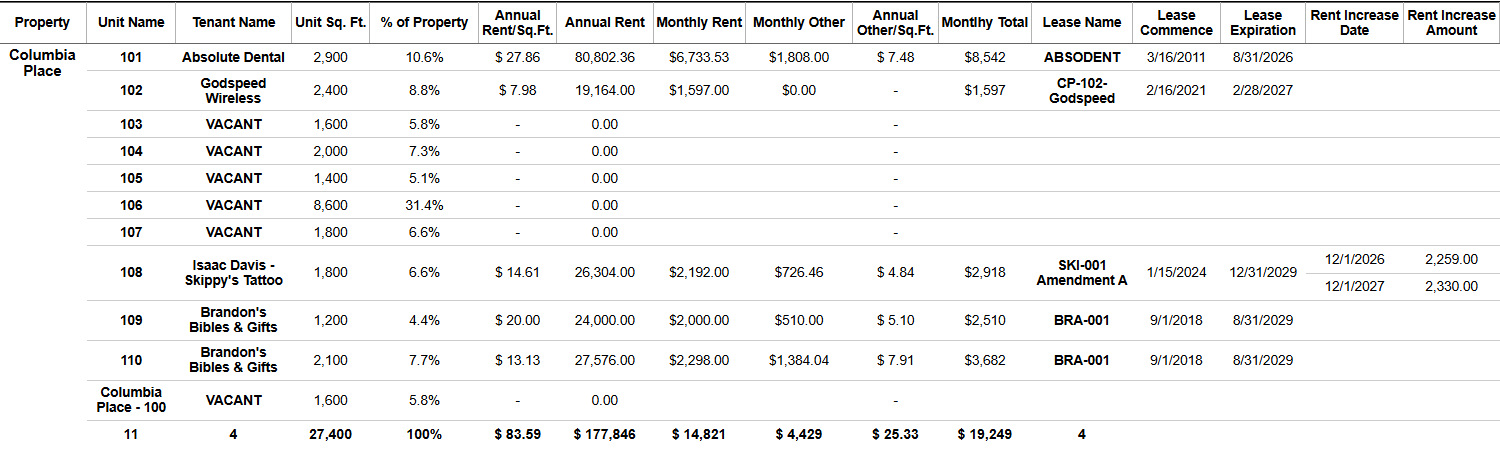
Task: Click the ABSODENT lease name
Action: tap(1081, 57)
